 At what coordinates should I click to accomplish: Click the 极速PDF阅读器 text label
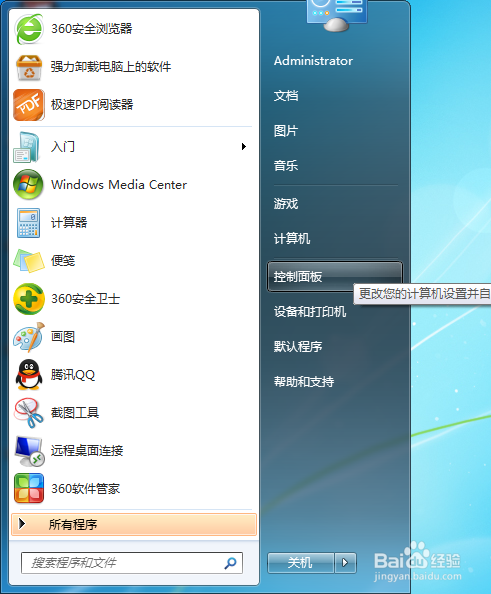92,105
